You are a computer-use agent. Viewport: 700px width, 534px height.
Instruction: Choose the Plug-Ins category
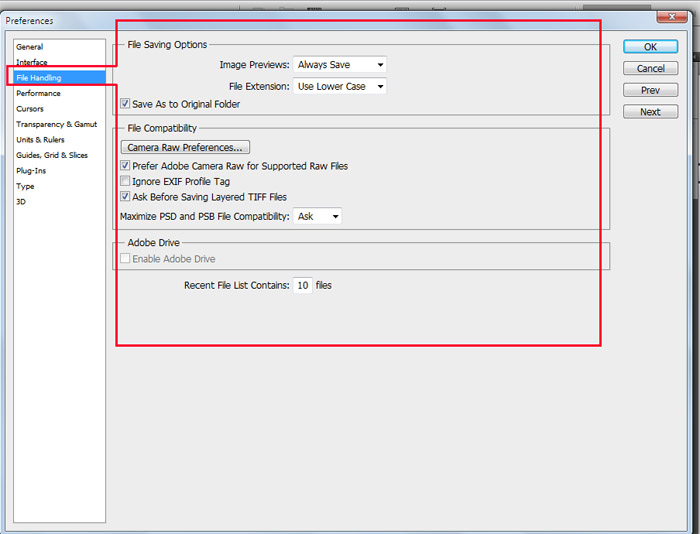point(31,171)
